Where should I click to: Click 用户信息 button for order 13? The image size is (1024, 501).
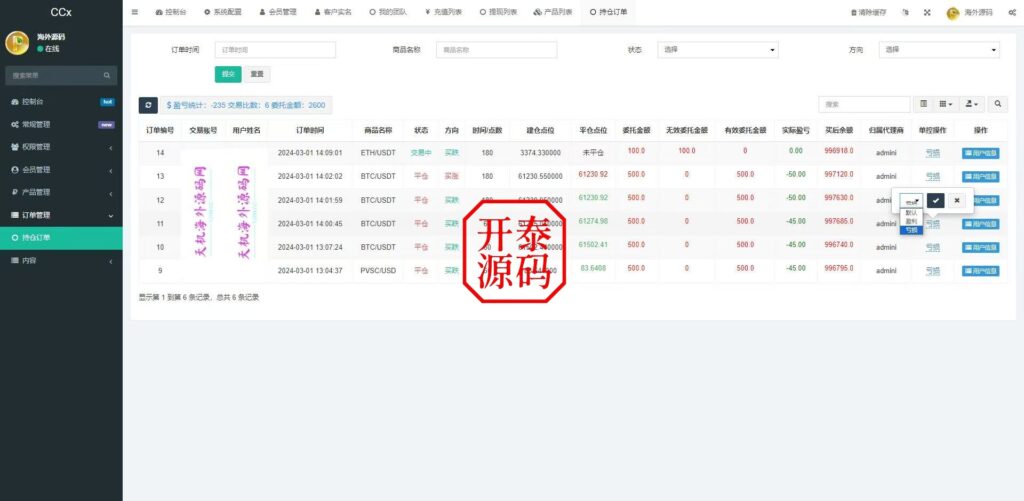click(x=980, y=177)
